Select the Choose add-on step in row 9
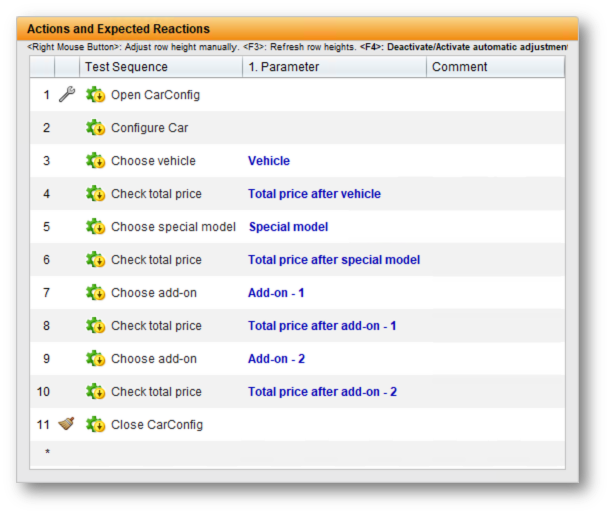The height and width of the screenshot is (514, 610). [154, 358]
